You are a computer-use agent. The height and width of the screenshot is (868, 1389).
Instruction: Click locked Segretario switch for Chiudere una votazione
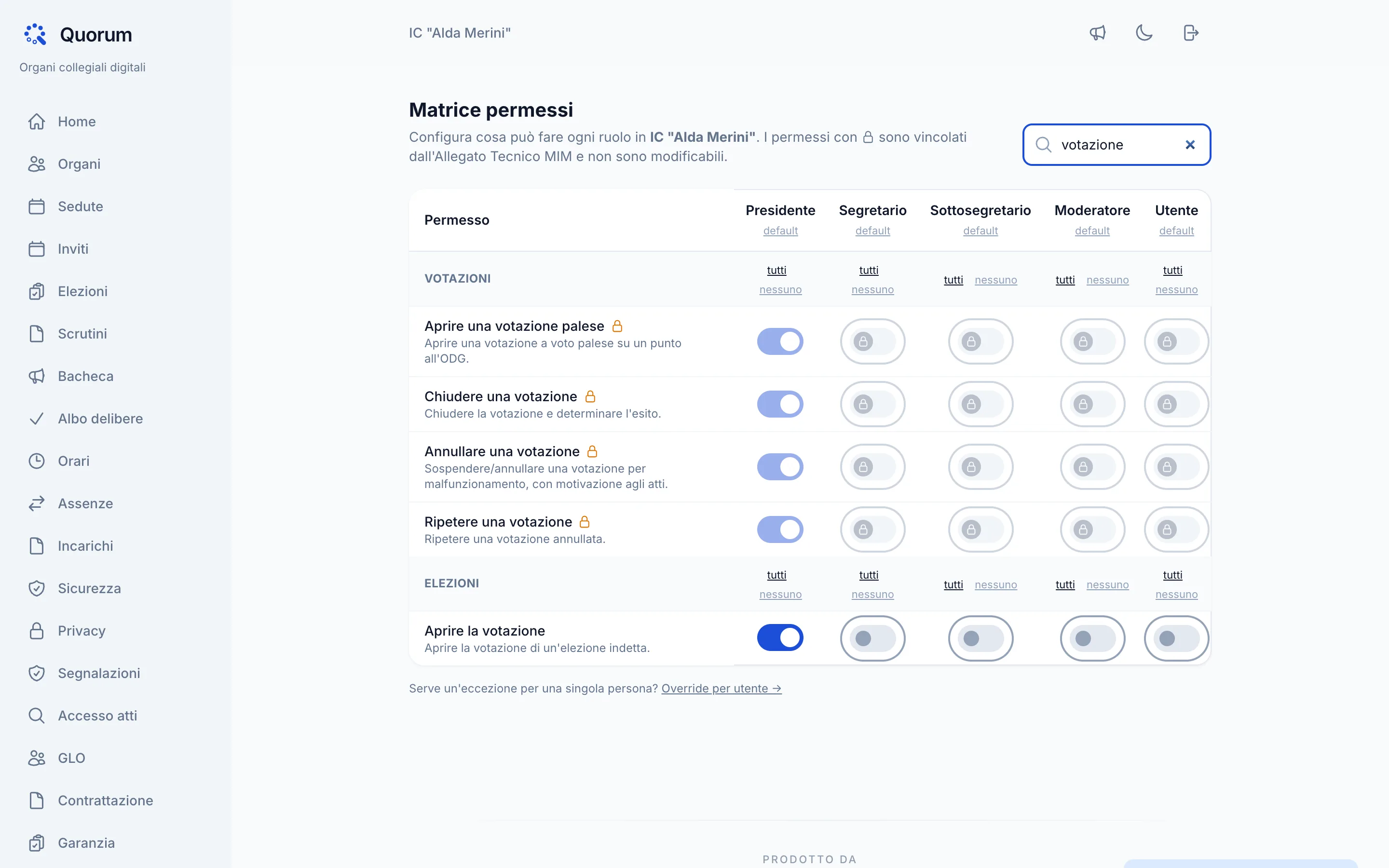coord(872,404)
